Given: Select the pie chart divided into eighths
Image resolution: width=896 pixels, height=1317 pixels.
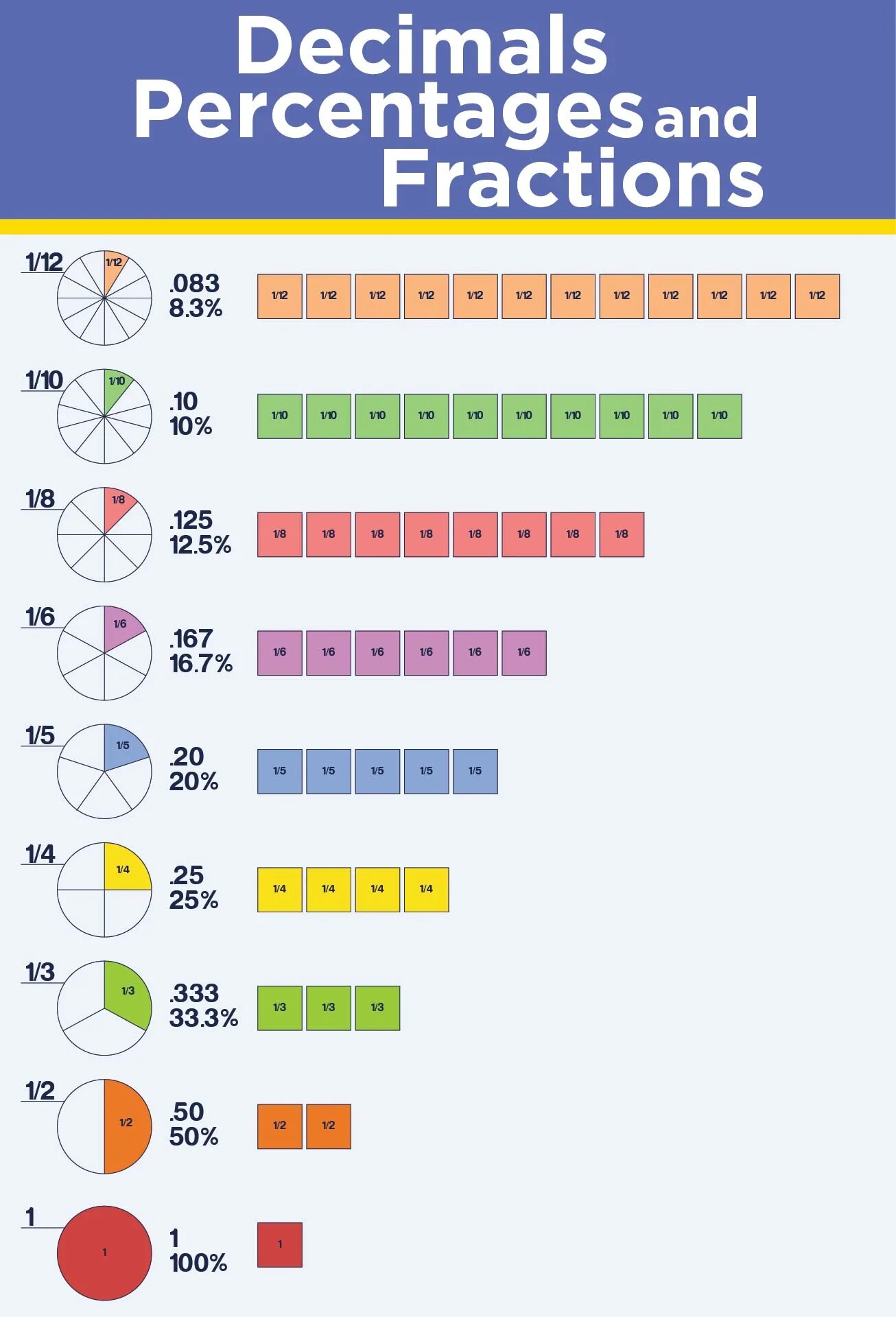Looking at the screenshot, I should [x=104, y=535].
